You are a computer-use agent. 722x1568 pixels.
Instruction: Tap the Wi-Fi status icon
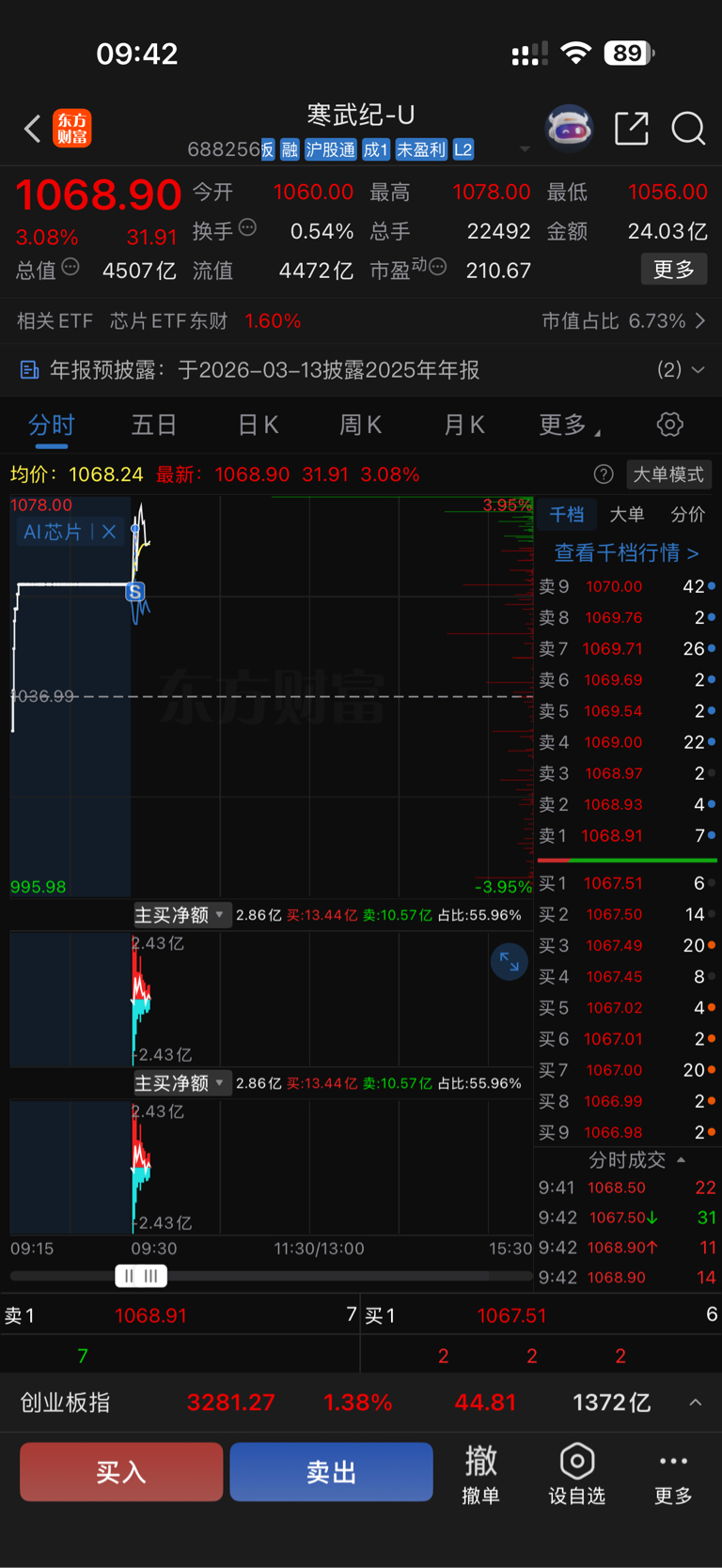(575, 53)
